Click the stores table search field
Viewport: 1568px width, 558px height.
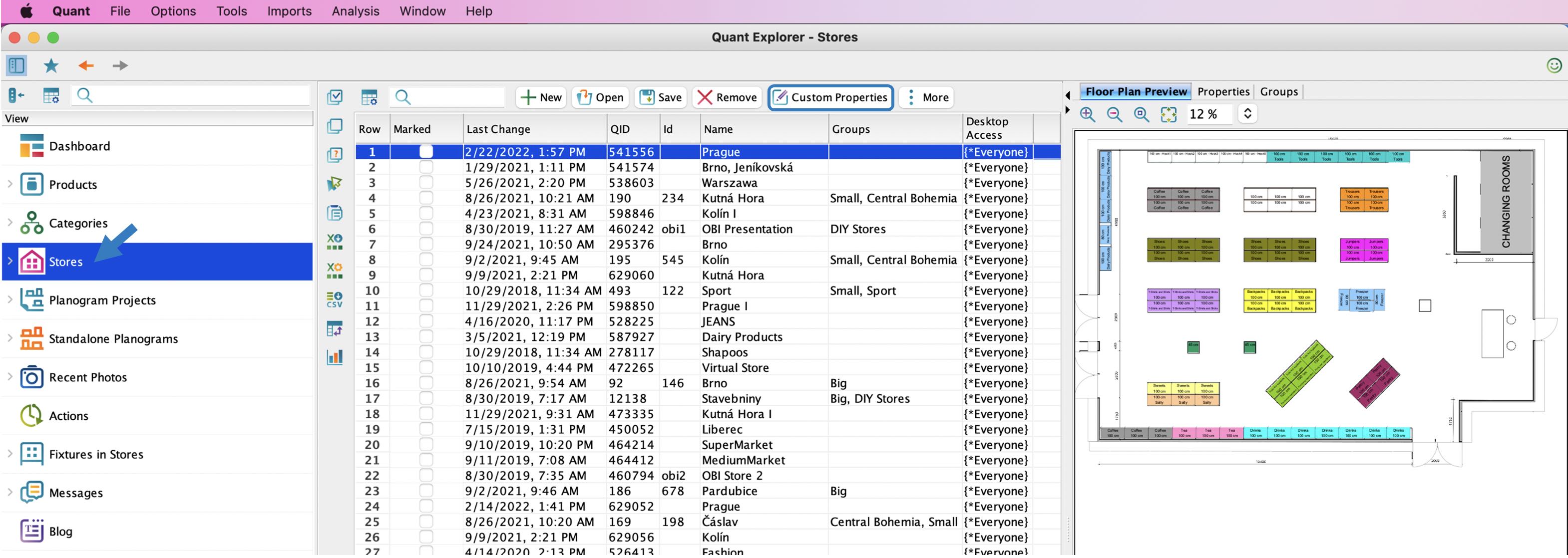(447, 97)
